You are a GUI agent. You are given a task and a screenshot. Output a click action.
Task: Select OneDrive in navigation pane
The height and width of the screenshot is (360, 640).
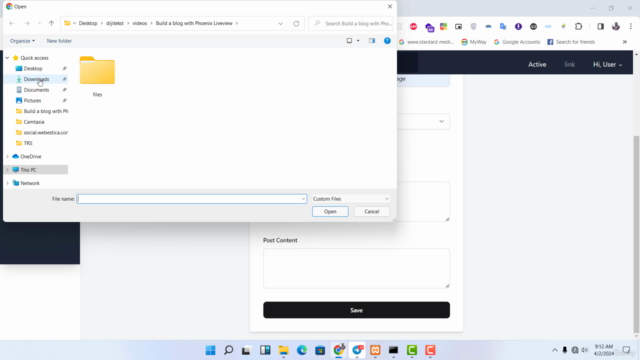31,156
